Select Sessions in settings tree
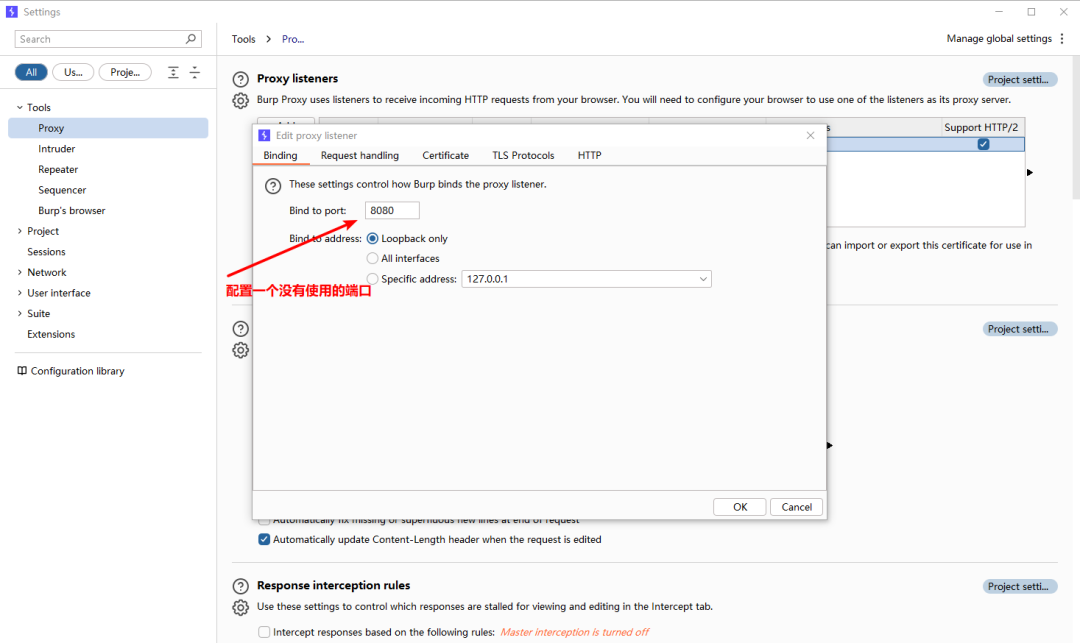Image resolution: width=1080 pixels, height=643 pixels. pyautogui.click(x=46, y=252)
